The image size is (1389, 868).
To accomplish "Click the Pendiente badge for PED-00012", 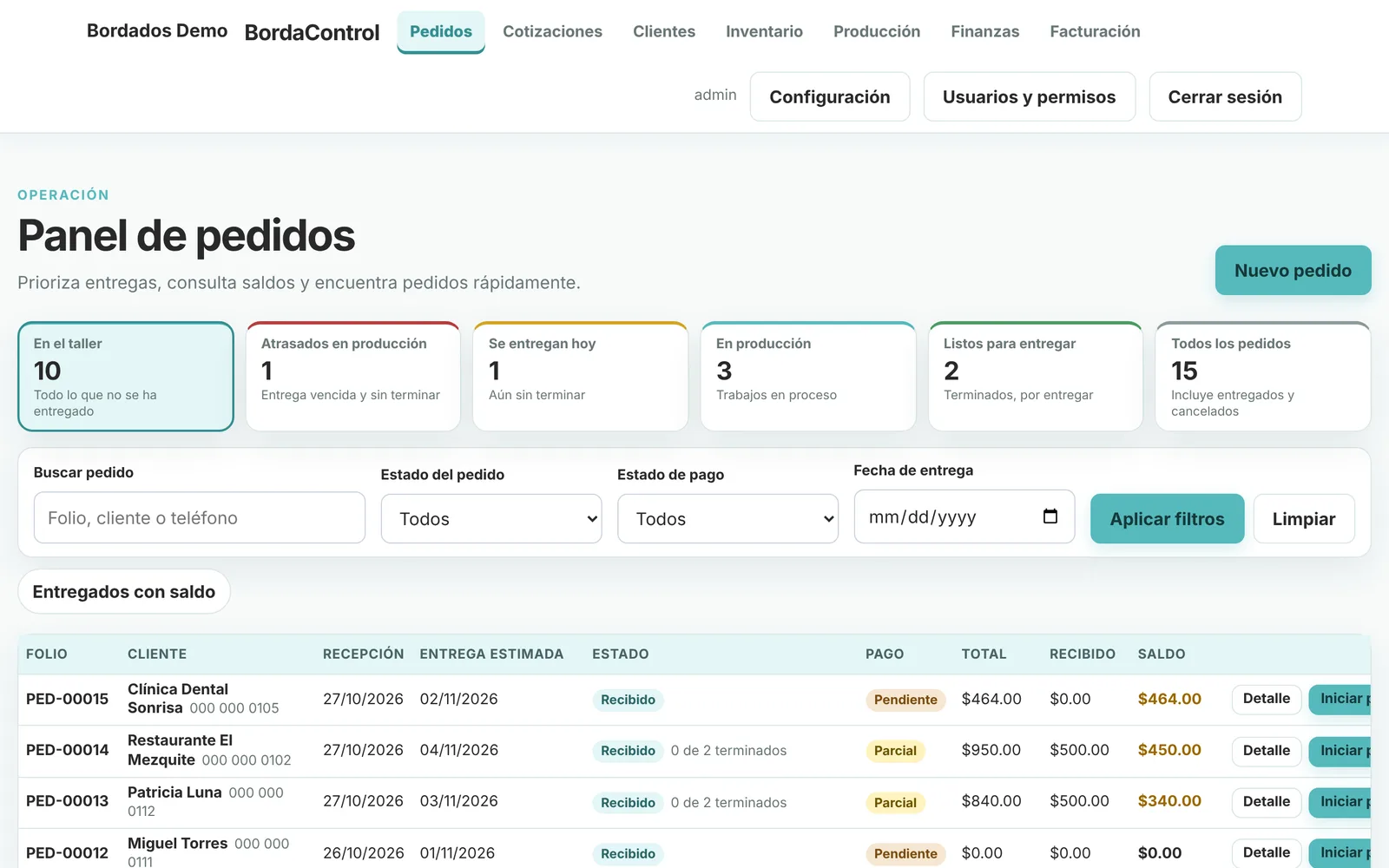I will coord(905,853).
